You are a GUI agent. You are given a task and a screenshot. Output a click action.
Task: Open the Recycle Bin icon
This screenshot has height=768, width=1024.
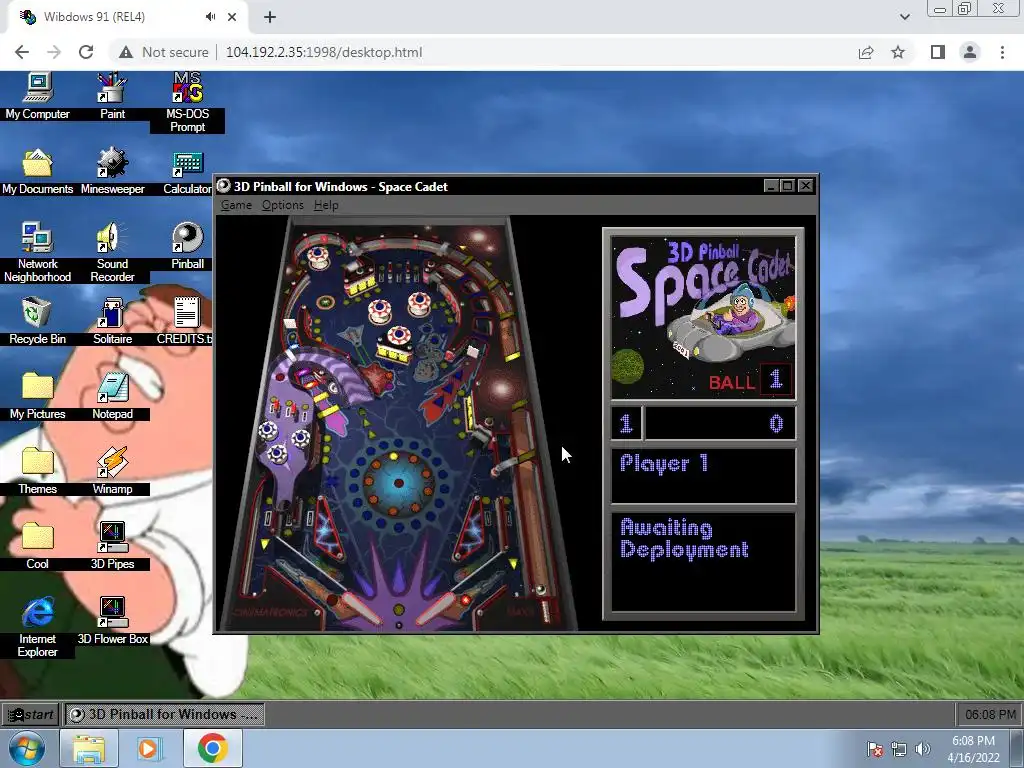coord(37,321)
